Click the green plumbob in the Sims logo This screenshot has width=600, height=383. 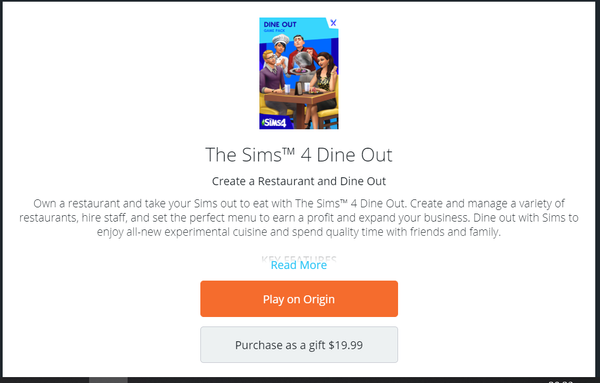(263, 123)
